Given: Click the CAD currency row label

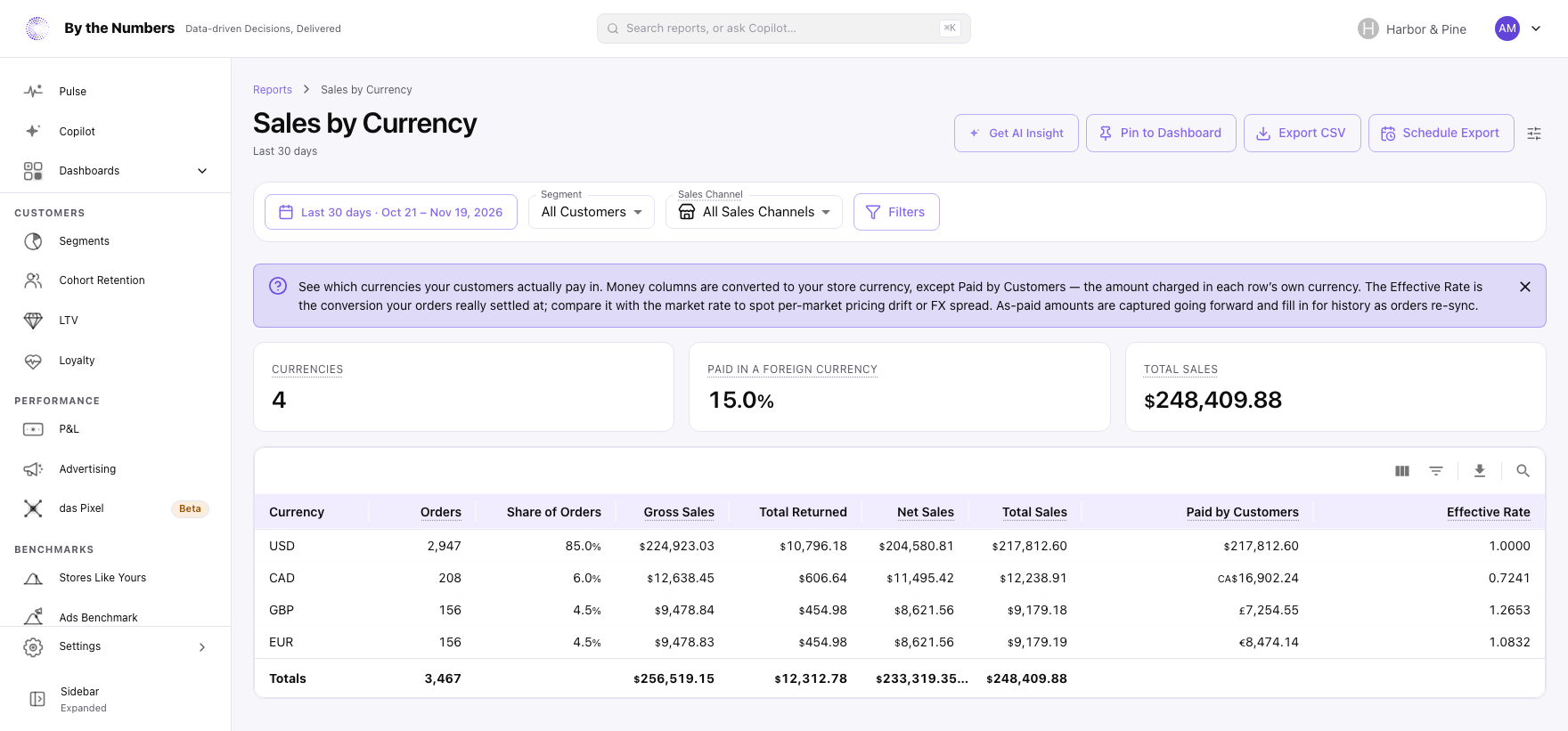Looking at the screenshot, I should point(282,578).
